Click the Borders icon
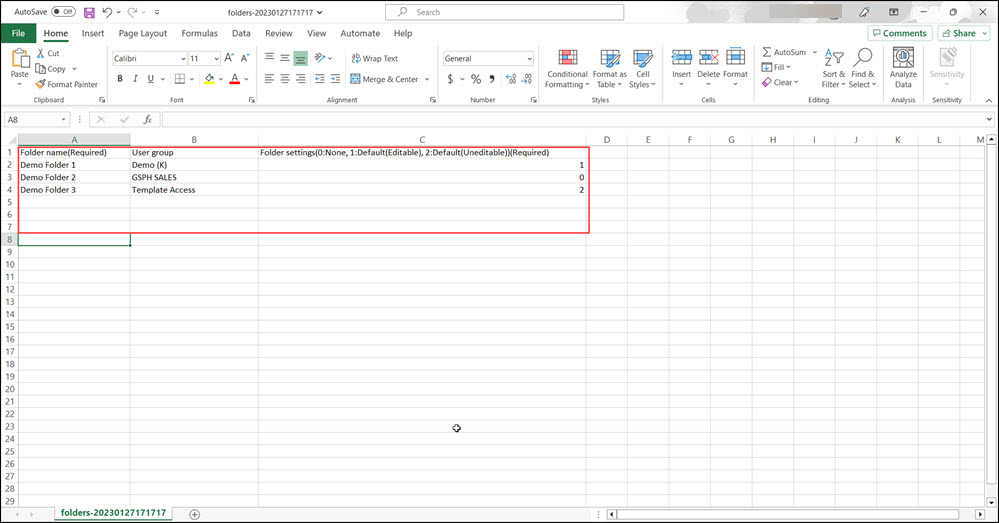 (x=180, y=79)
